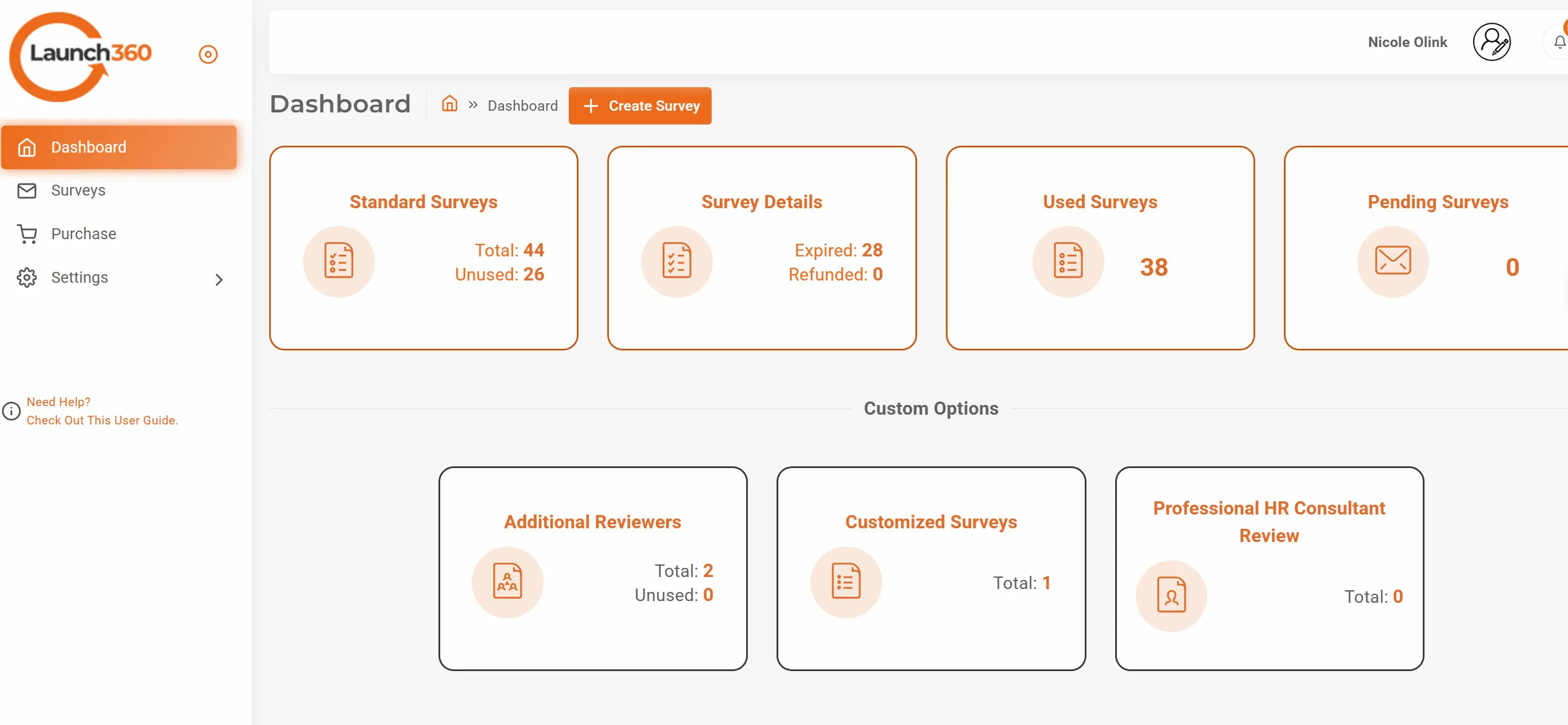Click the Customized Surveys document icon

[x=845, y=582]
